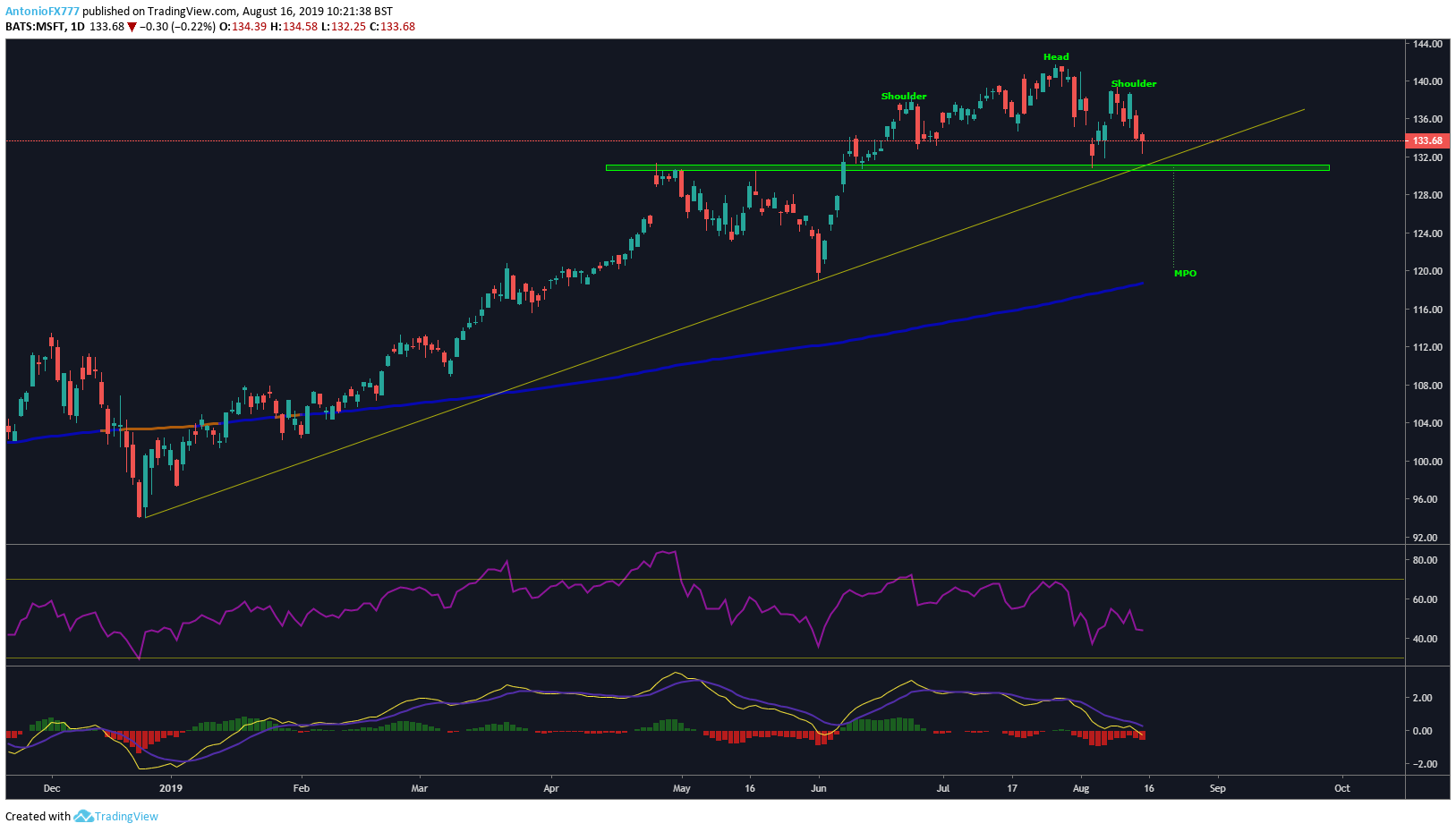Click the RSI 80.00 scale label
Image resolution: width=1456 pixels, height=832 pixels.
(1425, 561)
